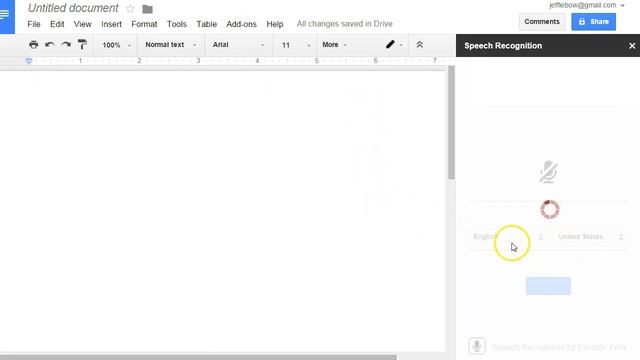Open the Insert menu
The height and width of the screenshot is (360, 640).
point(111,24)
